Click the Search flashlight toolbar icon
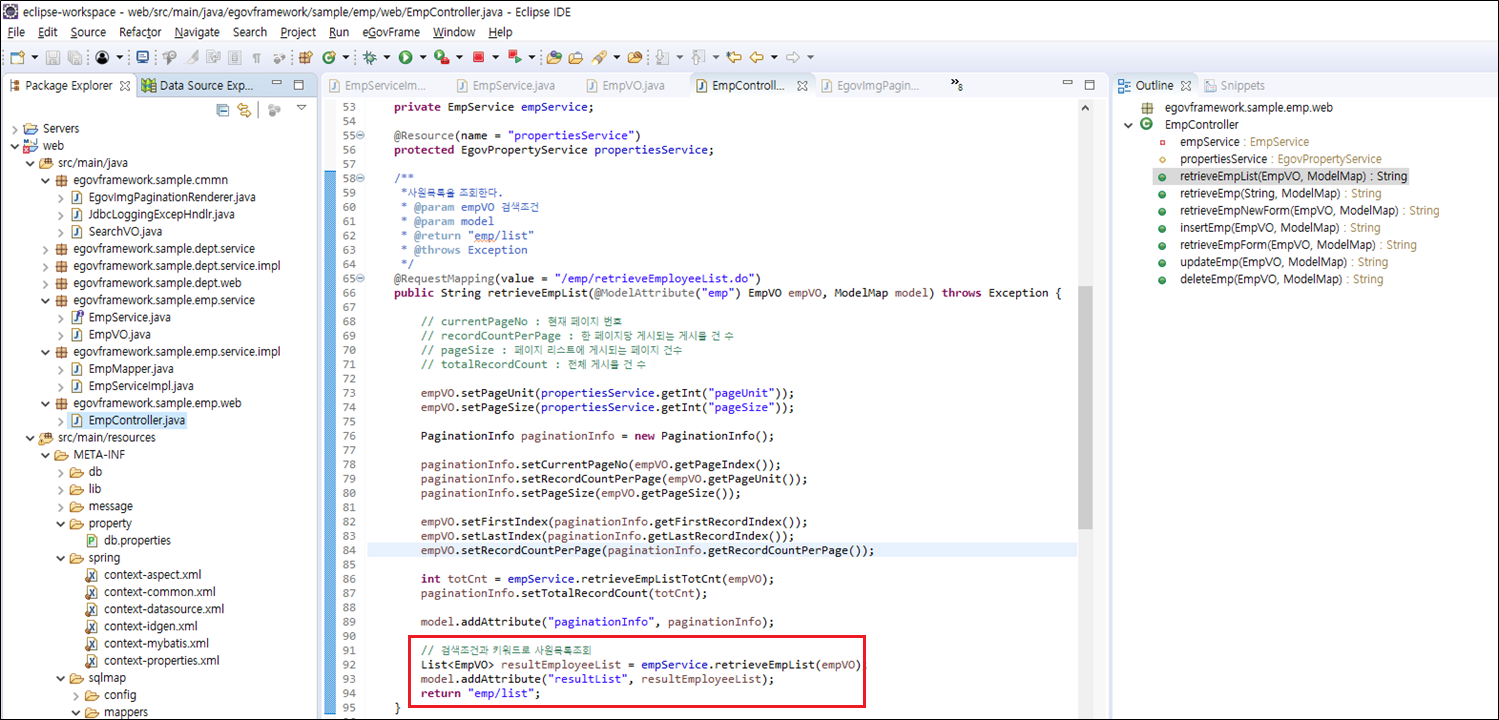Image resolution: width=1499 pixels, height=720 pixels. coord(597,57)
